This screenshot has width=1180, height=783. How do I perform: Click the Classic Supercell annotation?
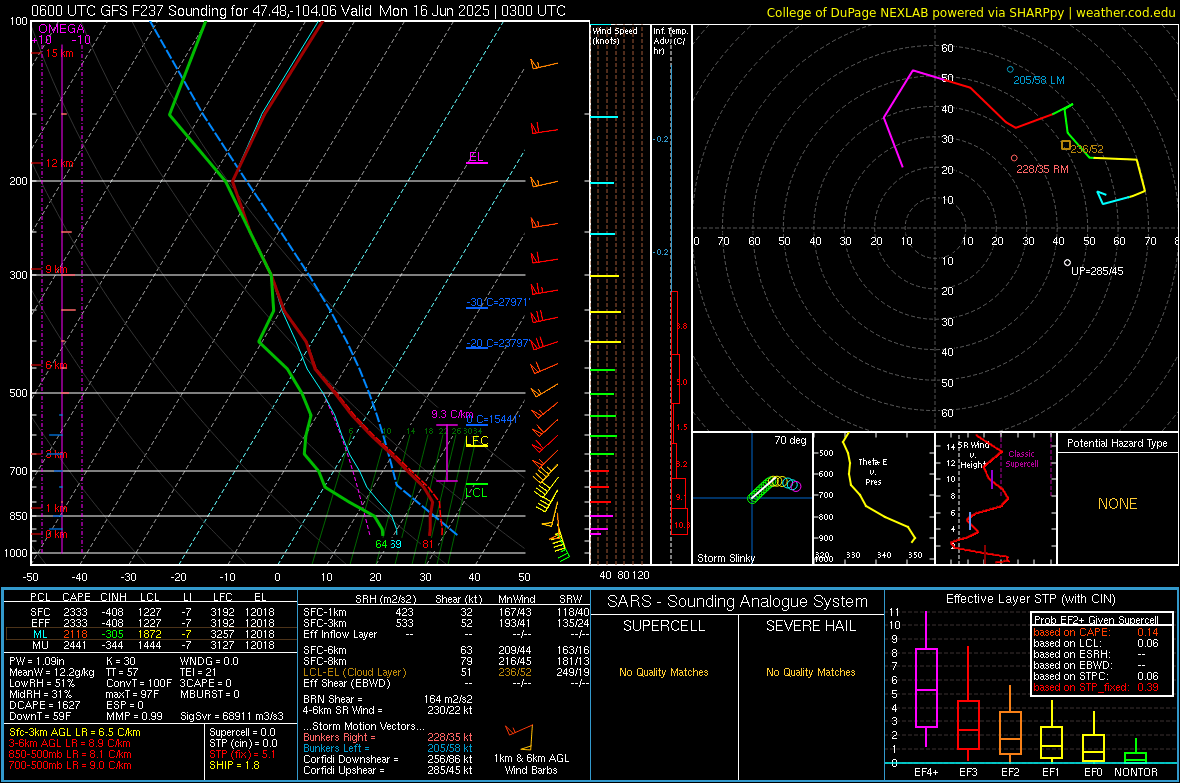pyautogui.click(x=1021, y=459)
